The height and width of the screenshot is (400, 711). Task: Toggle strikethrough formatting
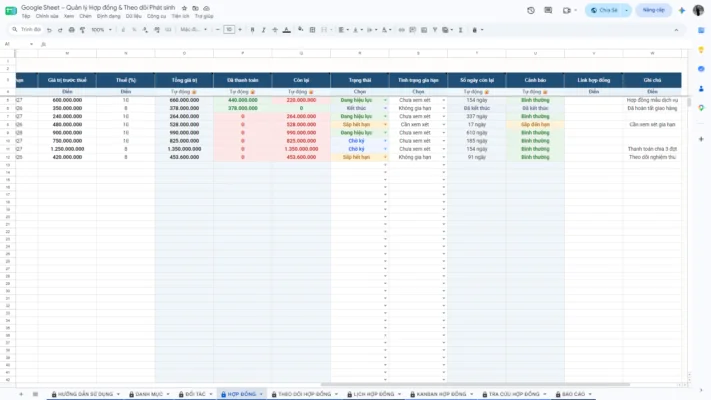click(275, 30)
